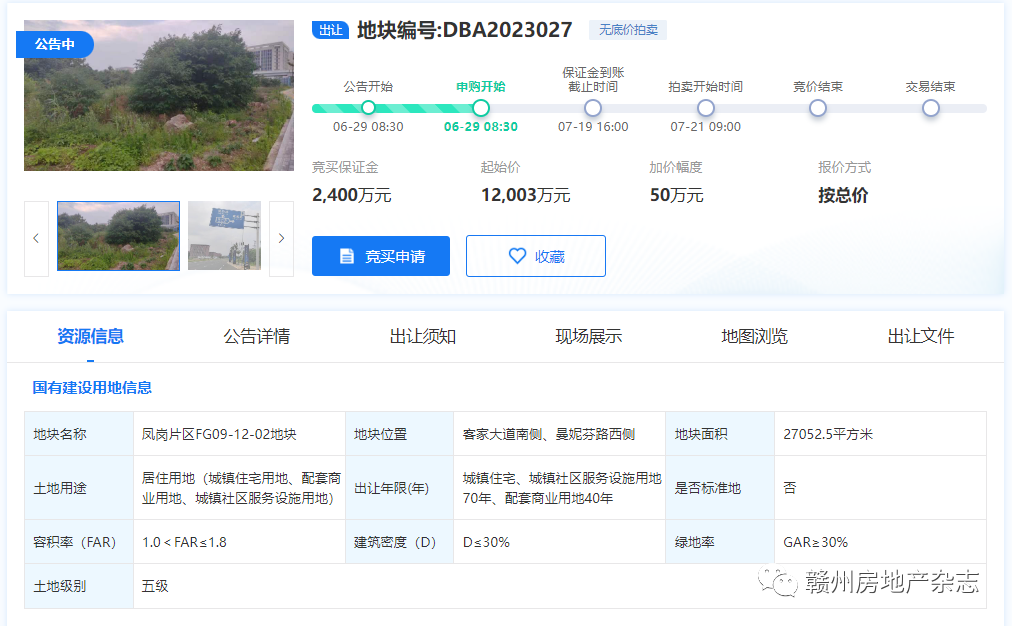Click the 是否标准地 value 否
Image resolution: width=1012 pixels, height=626 pixels.
(790, 488)
